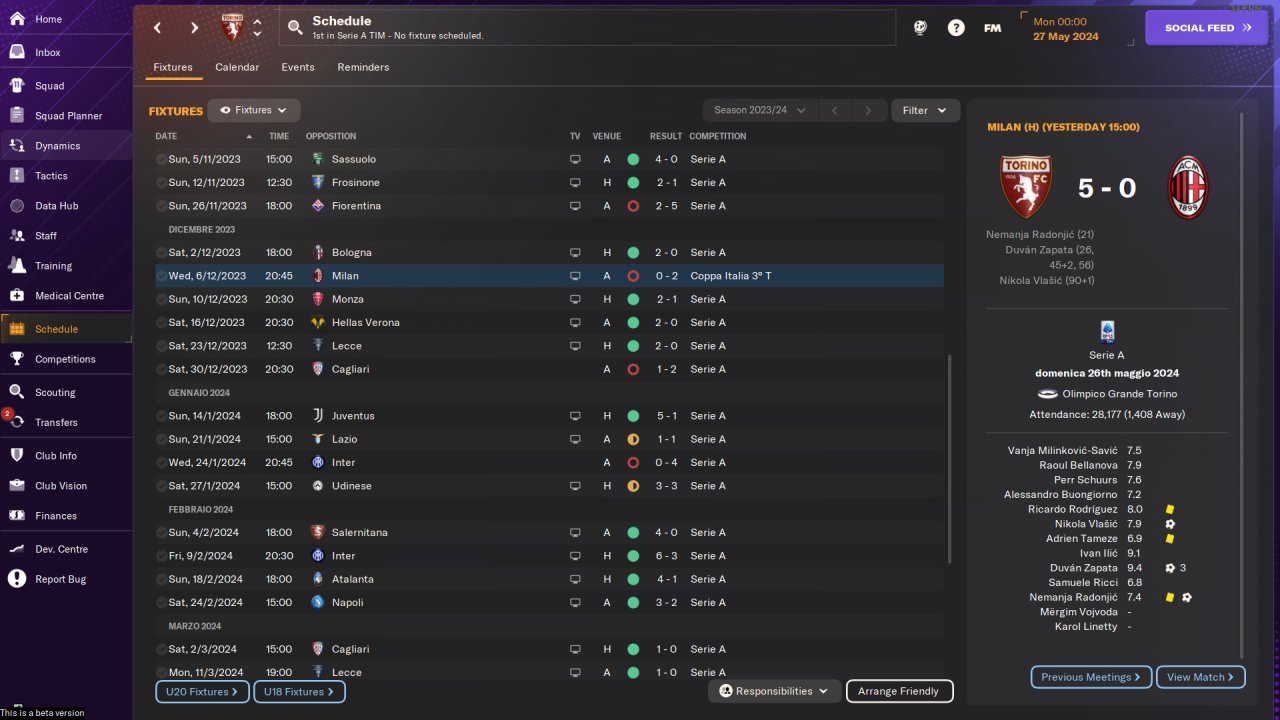The height and width of the screenshot is (720, 1280).
Task: Open Competitions from the sidebar
Action: point(66,359)
